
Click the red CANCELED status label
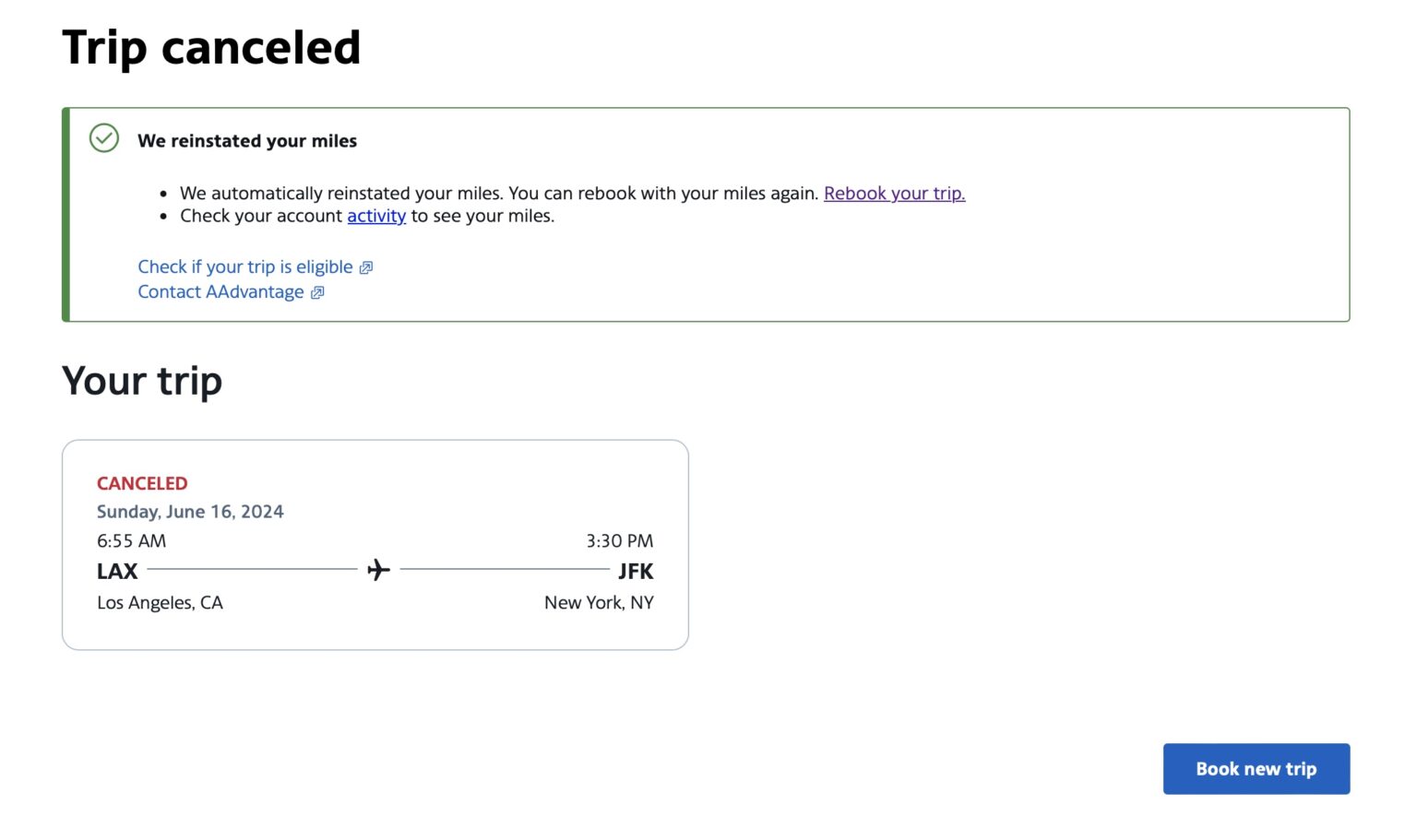(x=142, y=482)
